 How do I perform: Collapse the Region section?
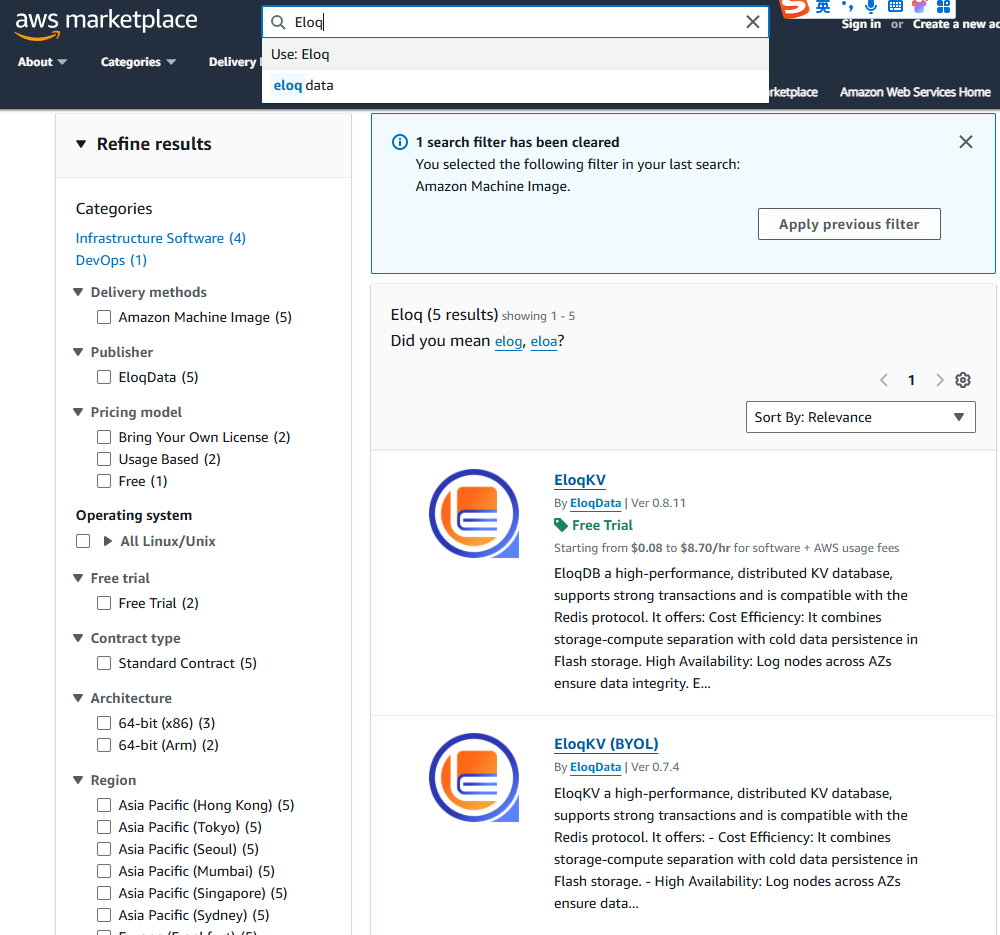click(78, 780)
